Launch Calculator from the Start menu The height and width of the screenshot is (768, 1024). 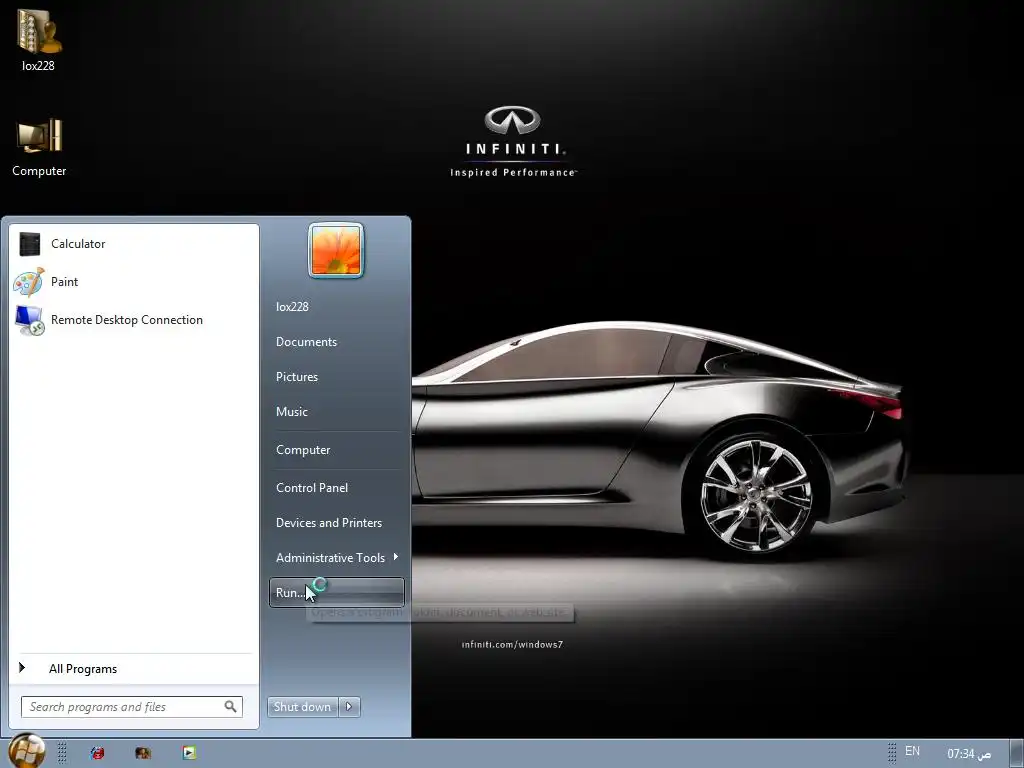tap(134, 244)
